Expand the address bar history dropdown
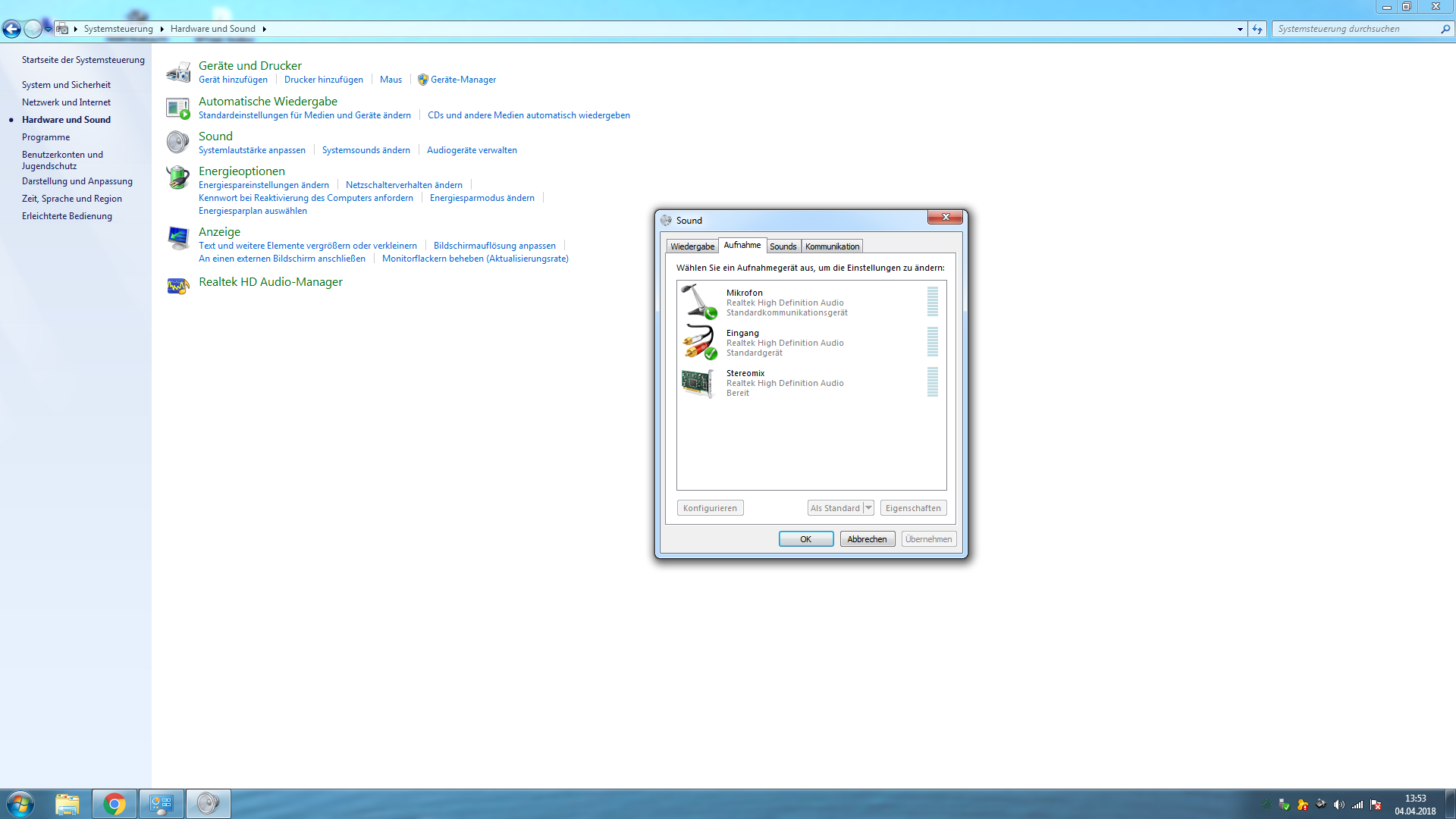Screen dimensions: 1456x819 pyautogui.click(x=1240, y=29)
